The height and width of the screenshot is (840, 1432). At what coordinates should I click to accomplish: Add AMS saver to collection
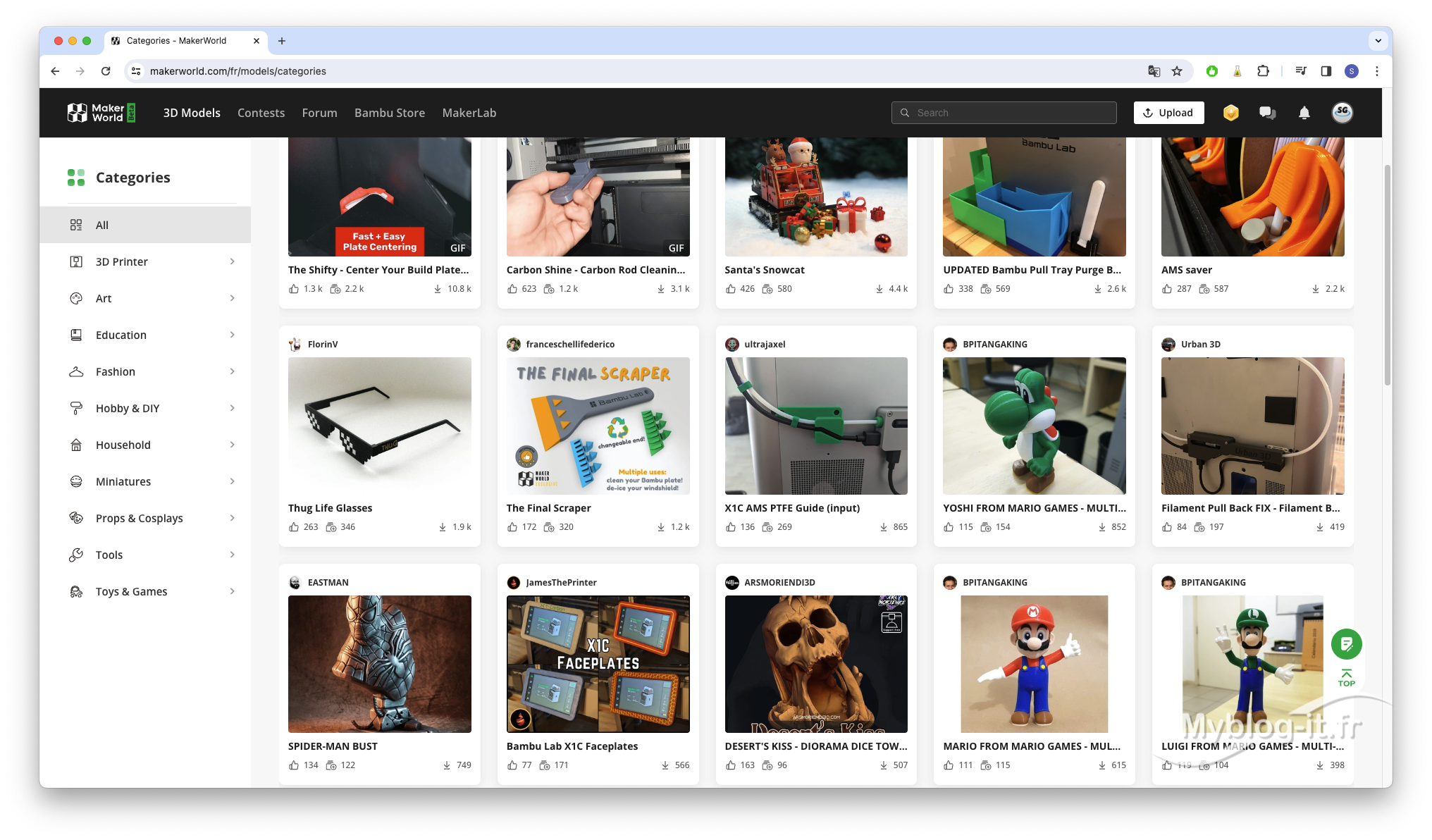point(1204,289)
